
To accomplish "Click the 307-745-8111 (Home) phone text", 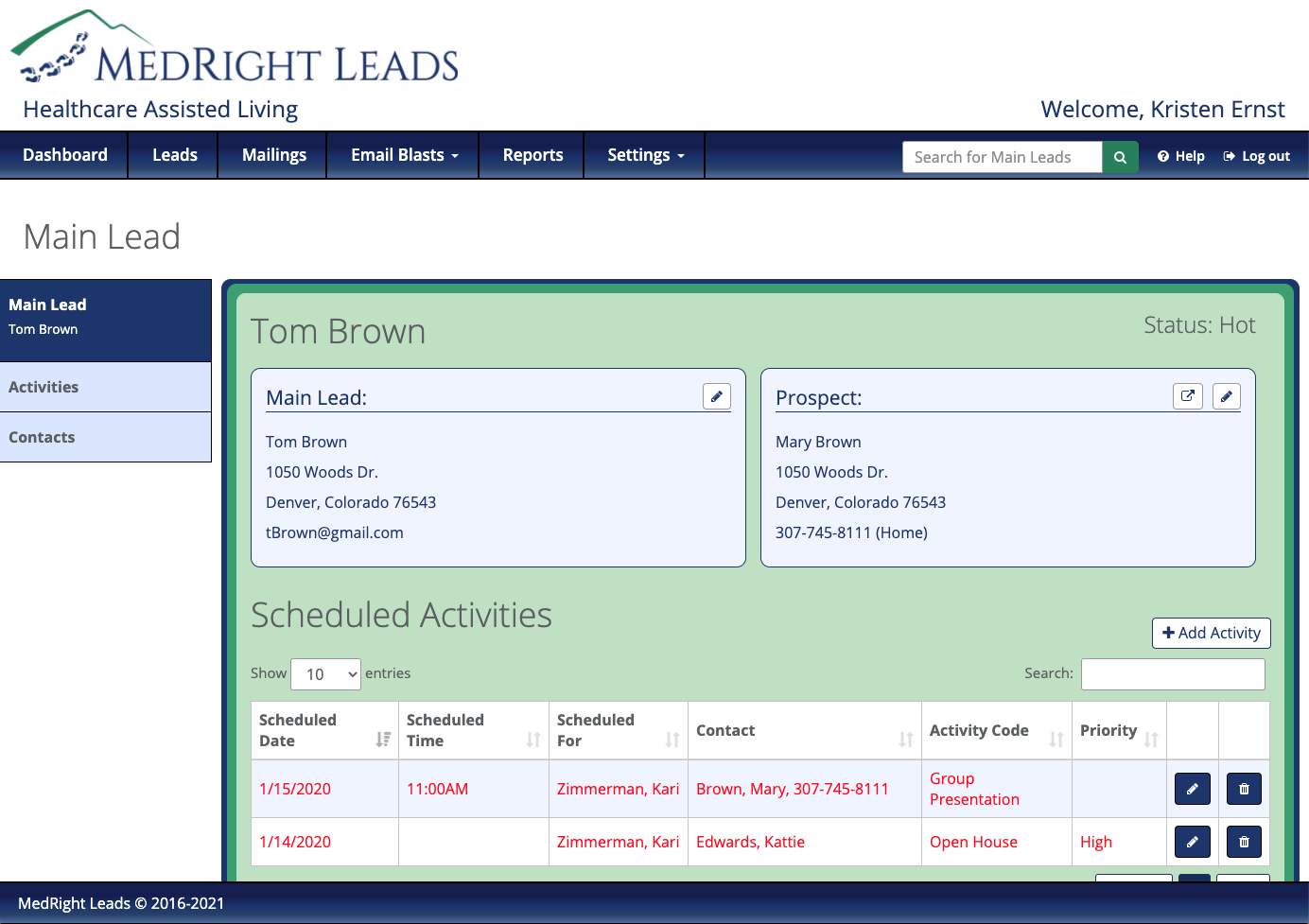I will click(x=851, y=532).
